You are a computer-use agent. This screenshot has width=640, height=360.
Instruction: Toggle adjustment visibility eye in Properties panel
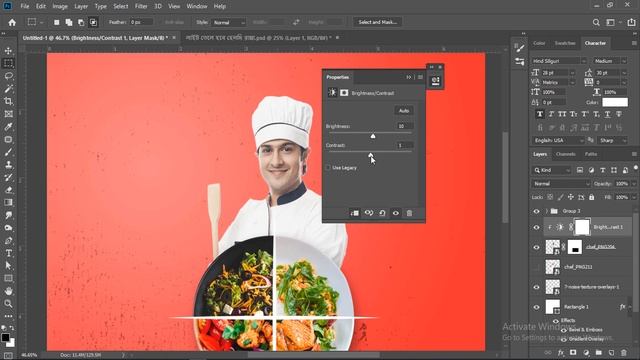(x=396, y=213)
